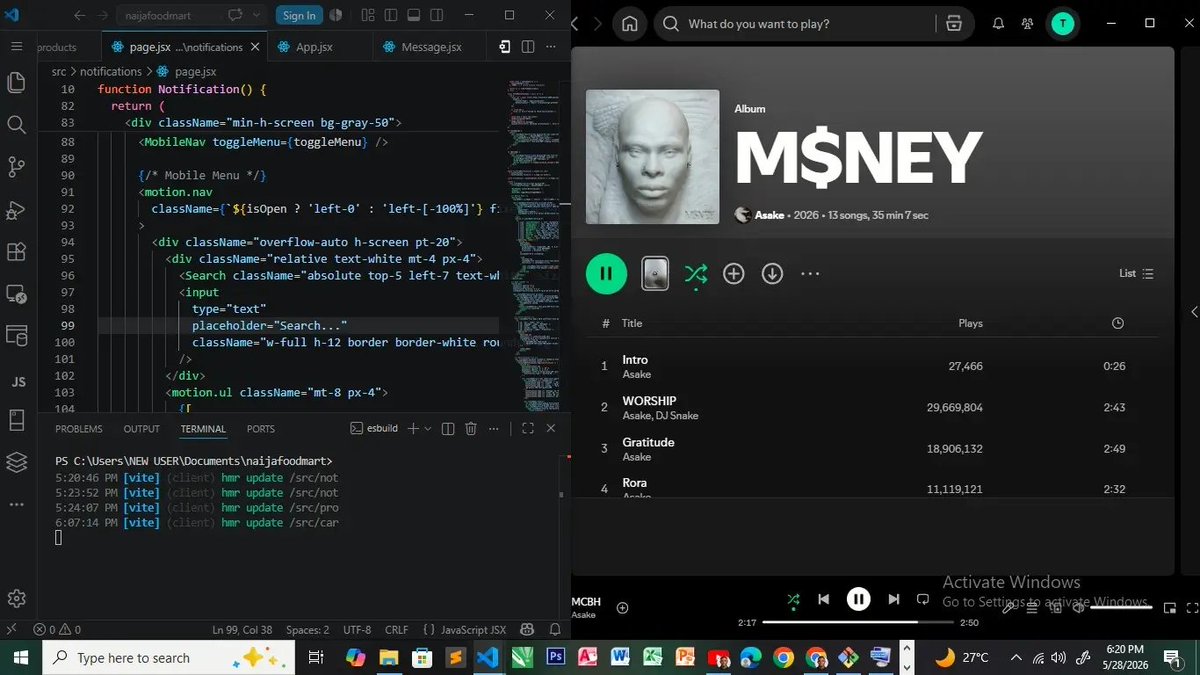1200x675 pixels.
Task: Open dropdown beside VS Code command center
Action: 257,15
